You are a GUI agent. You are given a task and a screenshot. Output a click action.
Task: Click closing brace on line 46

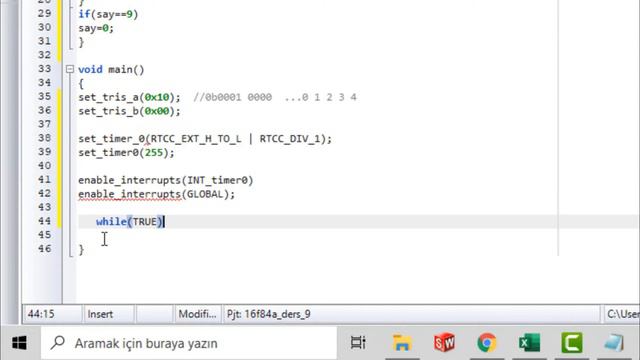coord(81,249)
